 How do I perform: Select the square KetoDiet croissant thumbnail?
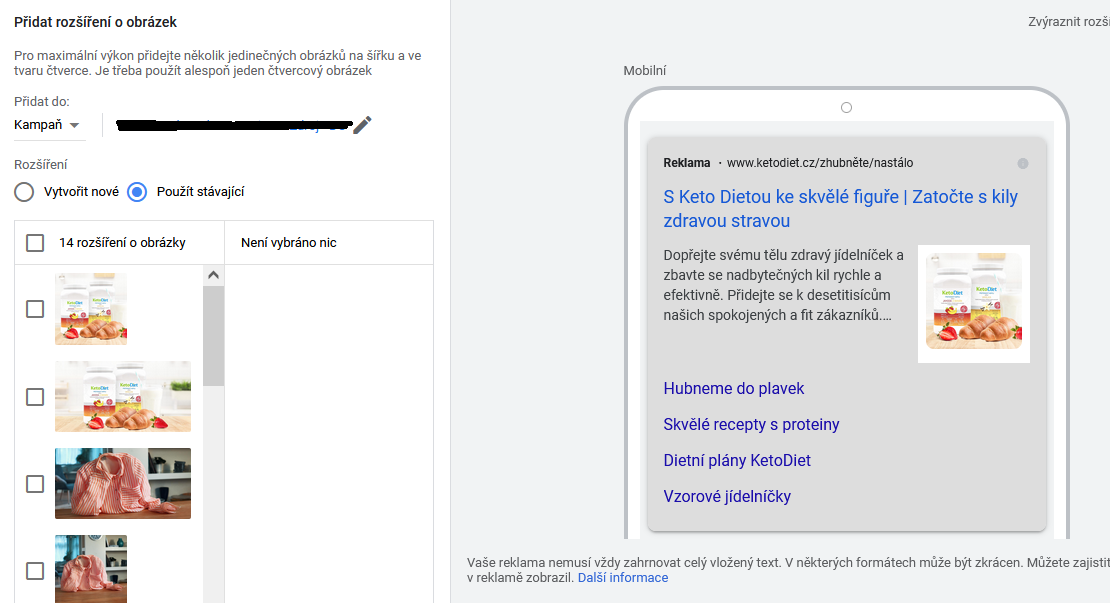click(91, 309)
